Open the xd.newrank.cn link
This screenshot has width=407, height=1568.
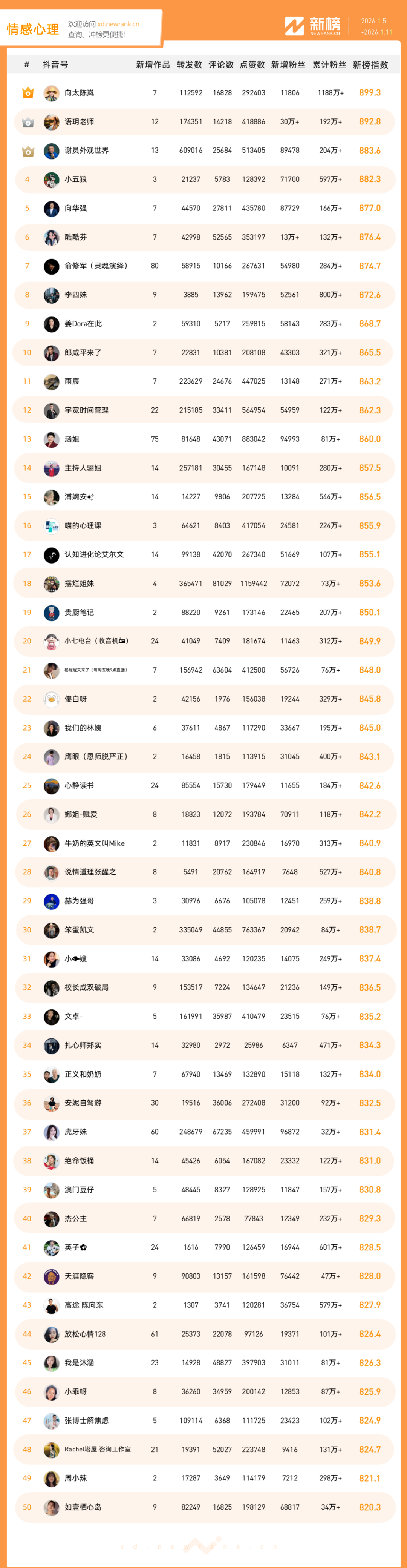pos(118,25)
